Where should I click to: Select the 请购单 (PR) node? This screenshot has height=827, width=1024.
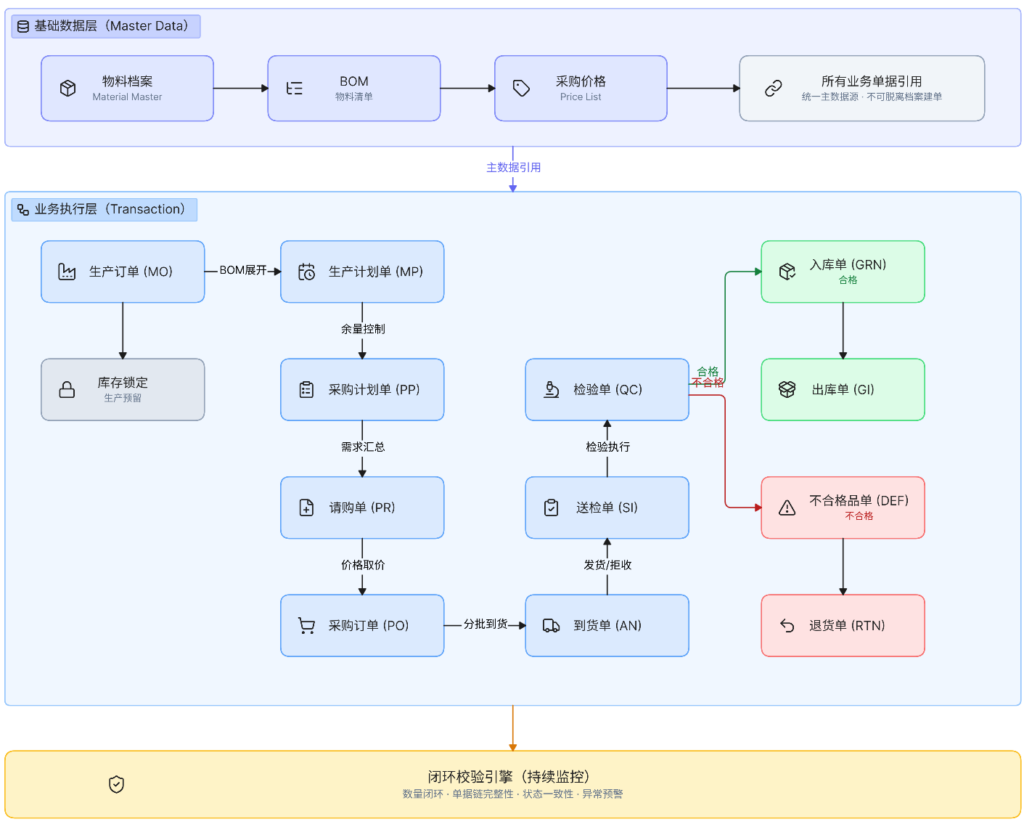[362, 508]
